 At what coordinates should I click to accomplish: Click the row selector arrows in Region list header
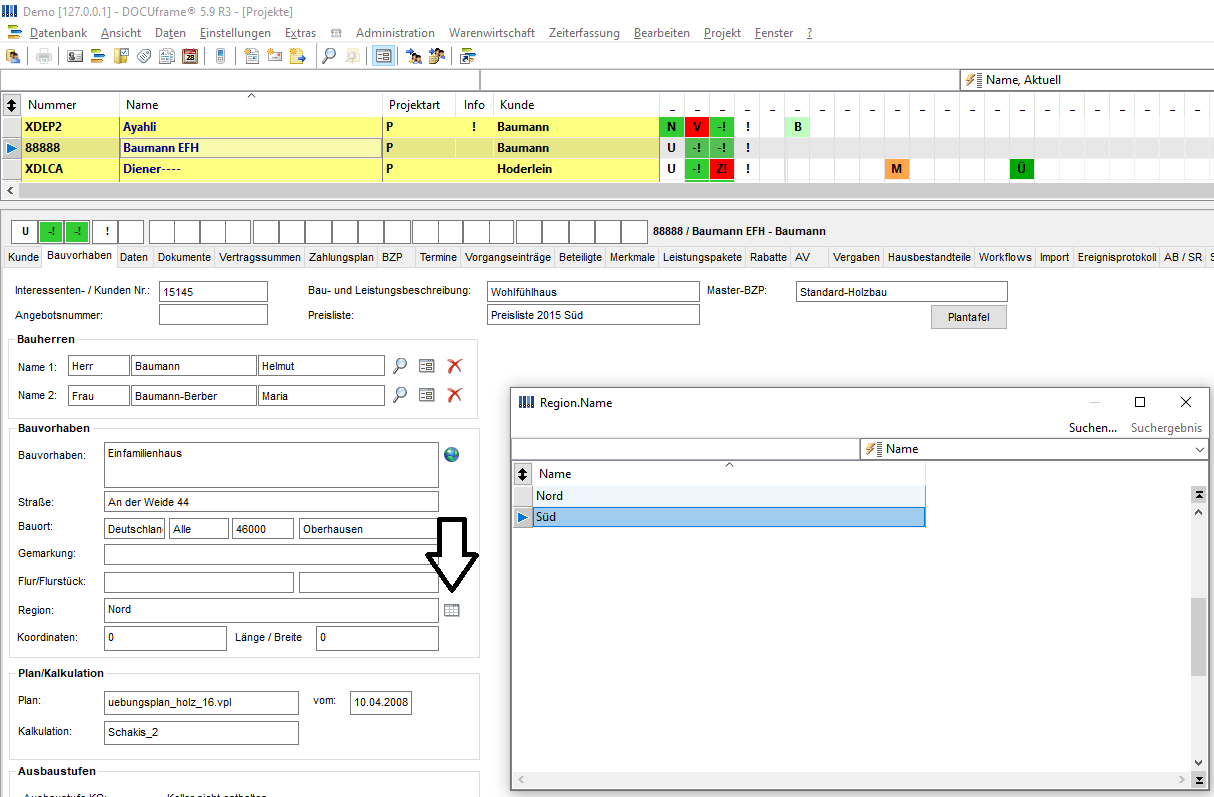click(522, 474)
